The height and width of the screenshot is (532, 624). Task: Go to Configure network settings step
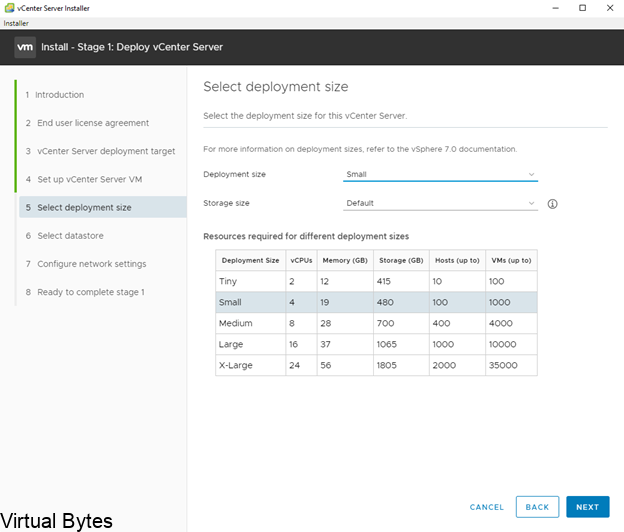click(86, 264)
